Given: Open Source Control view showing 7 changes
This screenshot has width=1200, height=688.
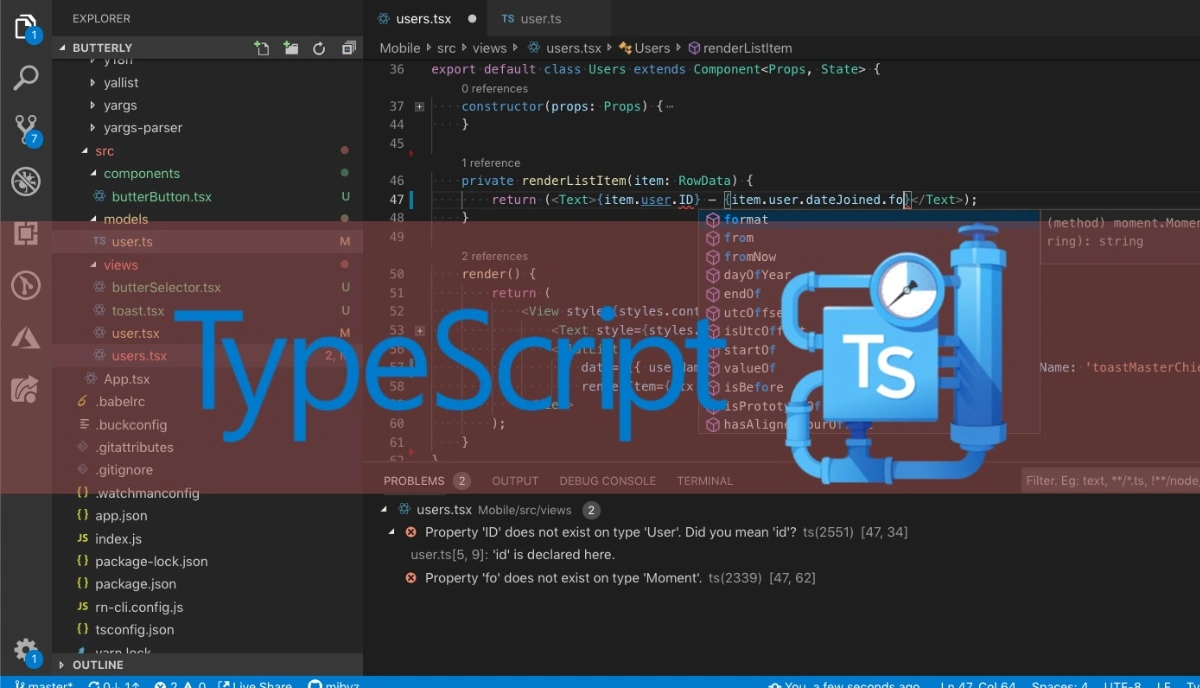Looking at the screenshot, I should pyautogui.click(x=26, y=128).
